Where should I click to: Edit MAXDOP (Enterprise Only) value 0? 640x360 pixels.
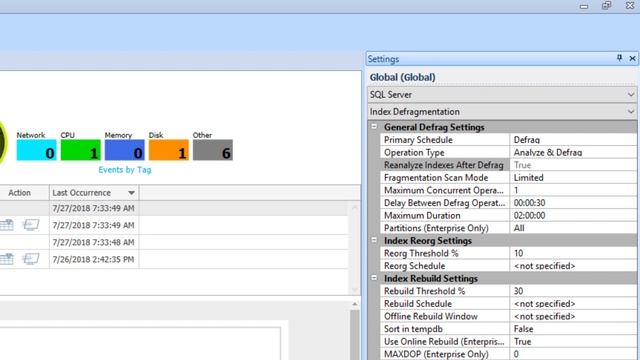point(573,354)
